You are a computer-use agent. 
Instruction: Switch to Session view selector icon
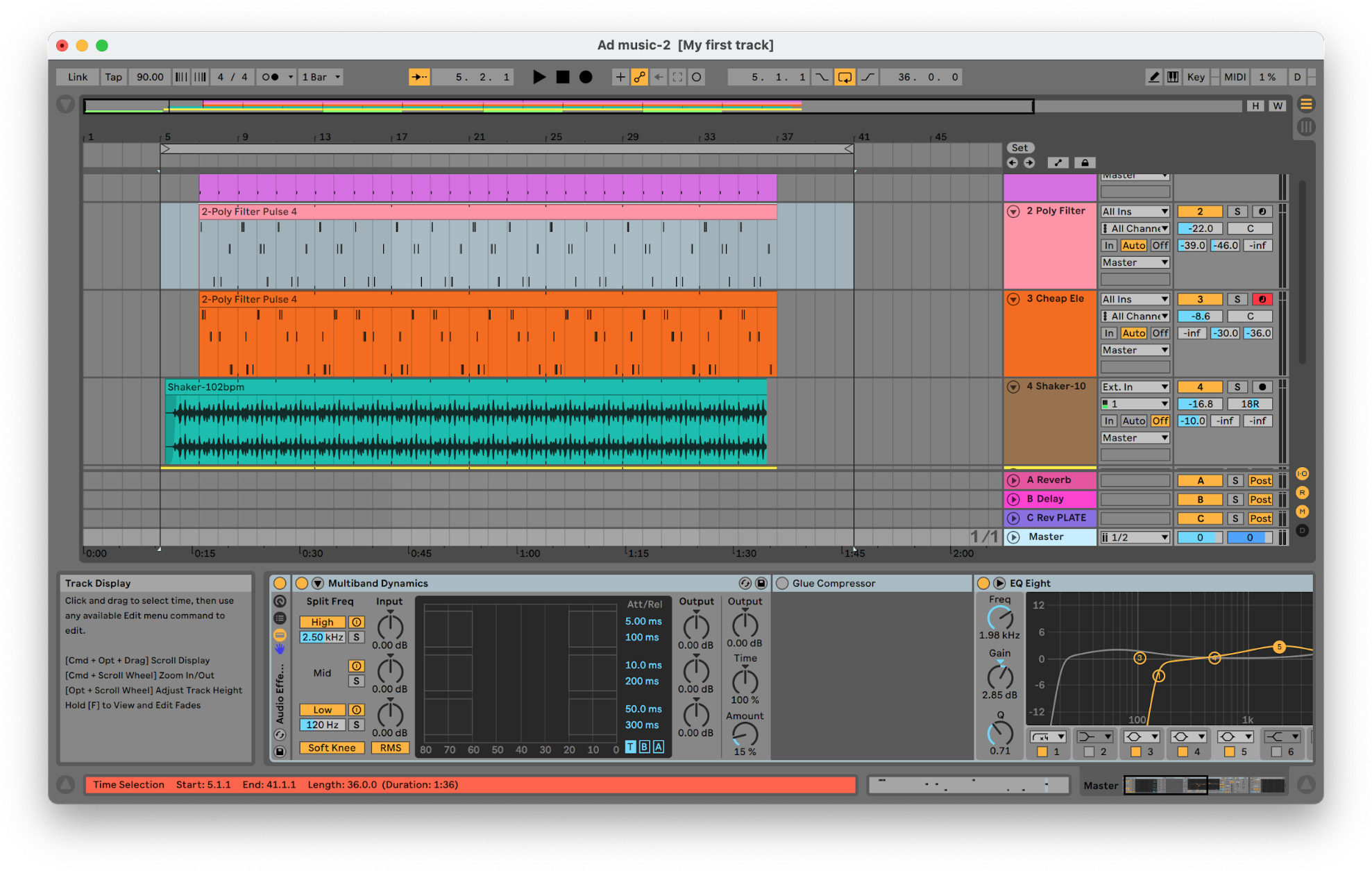(1306, 127)
